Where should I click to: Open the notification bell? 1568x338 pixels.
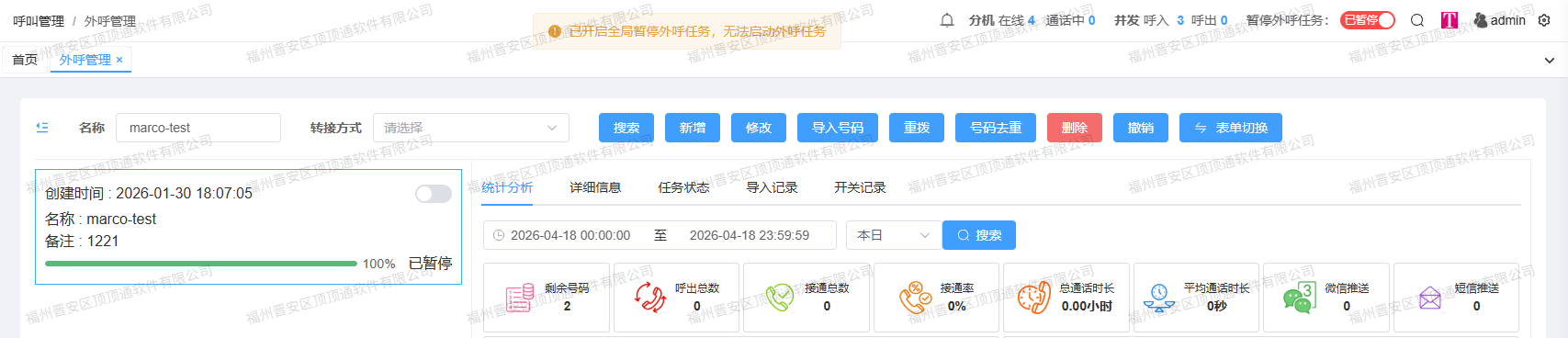(x=947, y=20)
